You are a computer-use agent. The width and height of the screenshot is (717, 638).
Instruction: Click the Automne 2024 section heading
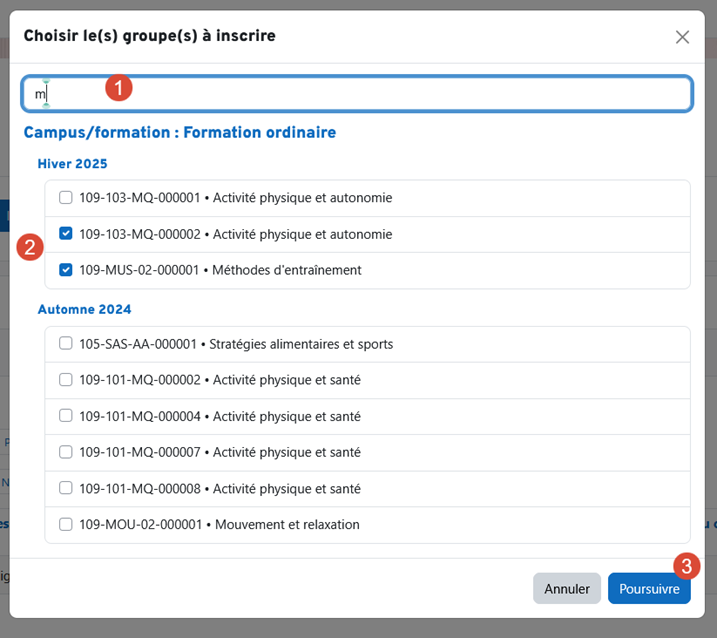(84, 310)
